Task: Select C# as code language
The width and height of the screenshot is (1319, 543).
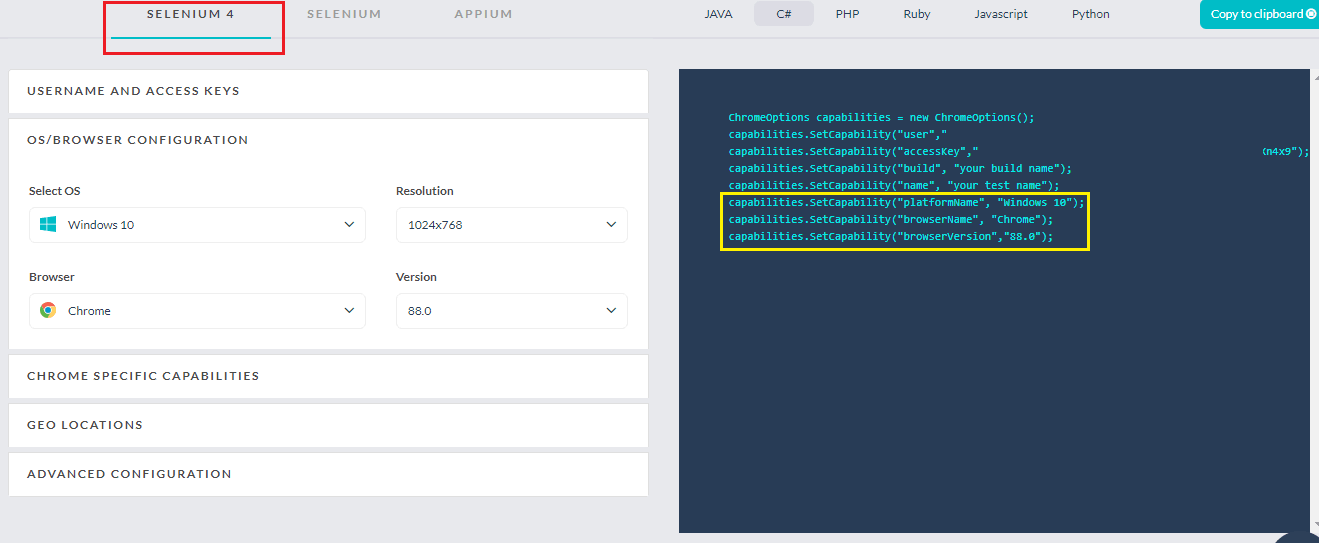Action: point(784,14)
